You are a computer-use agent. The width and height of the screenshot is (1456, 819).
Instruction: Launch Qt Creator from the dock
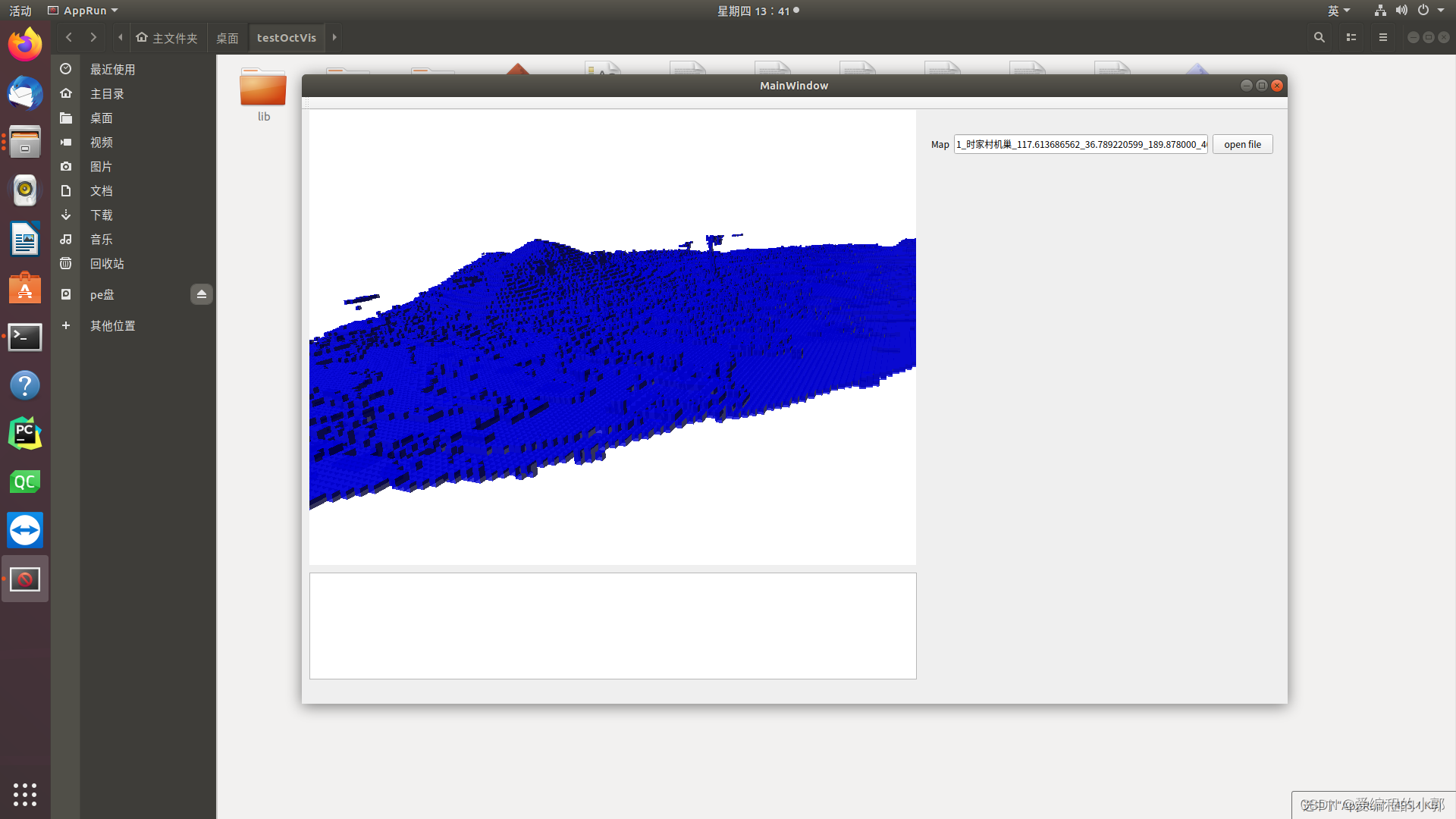pos(25,482)
